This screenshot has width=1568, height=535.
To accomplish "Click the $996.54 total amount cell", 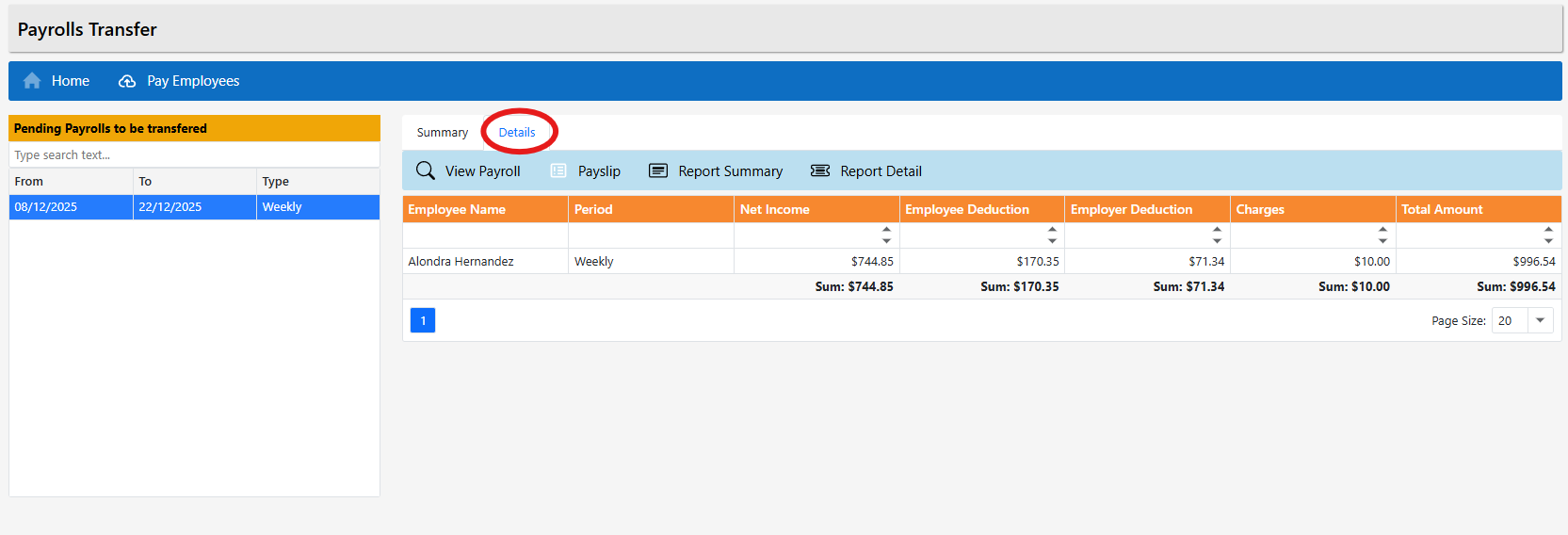I will click(x=1479, y=261).
